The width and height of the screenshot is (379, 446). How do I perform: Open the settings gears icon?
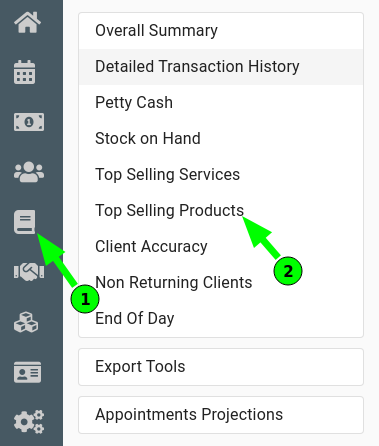29,422
